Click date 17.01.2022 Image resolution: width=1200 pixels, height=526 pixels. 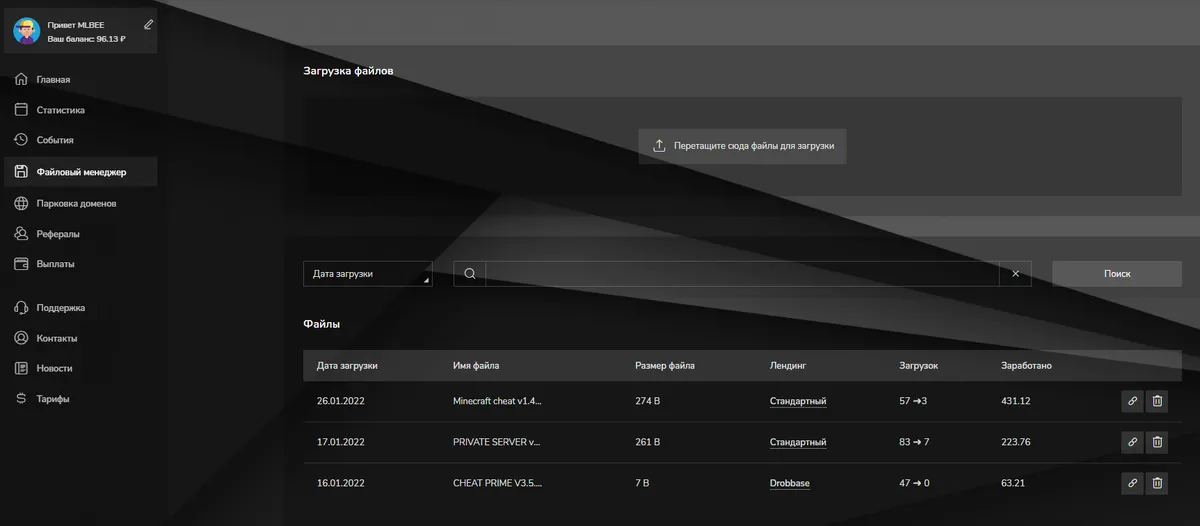[x=340, y=442]
